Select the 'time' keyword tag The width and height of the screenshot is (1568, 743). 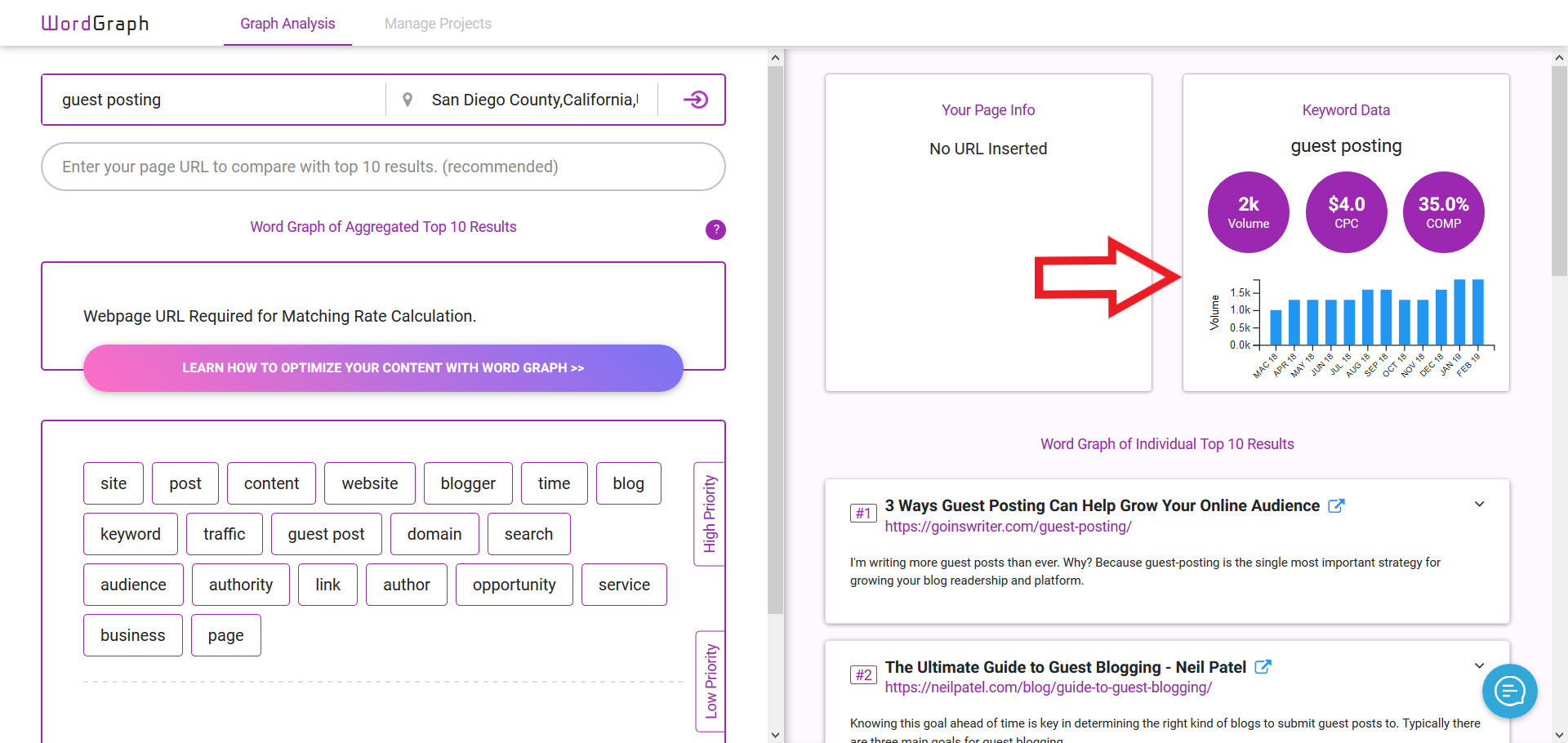point(555,483)
